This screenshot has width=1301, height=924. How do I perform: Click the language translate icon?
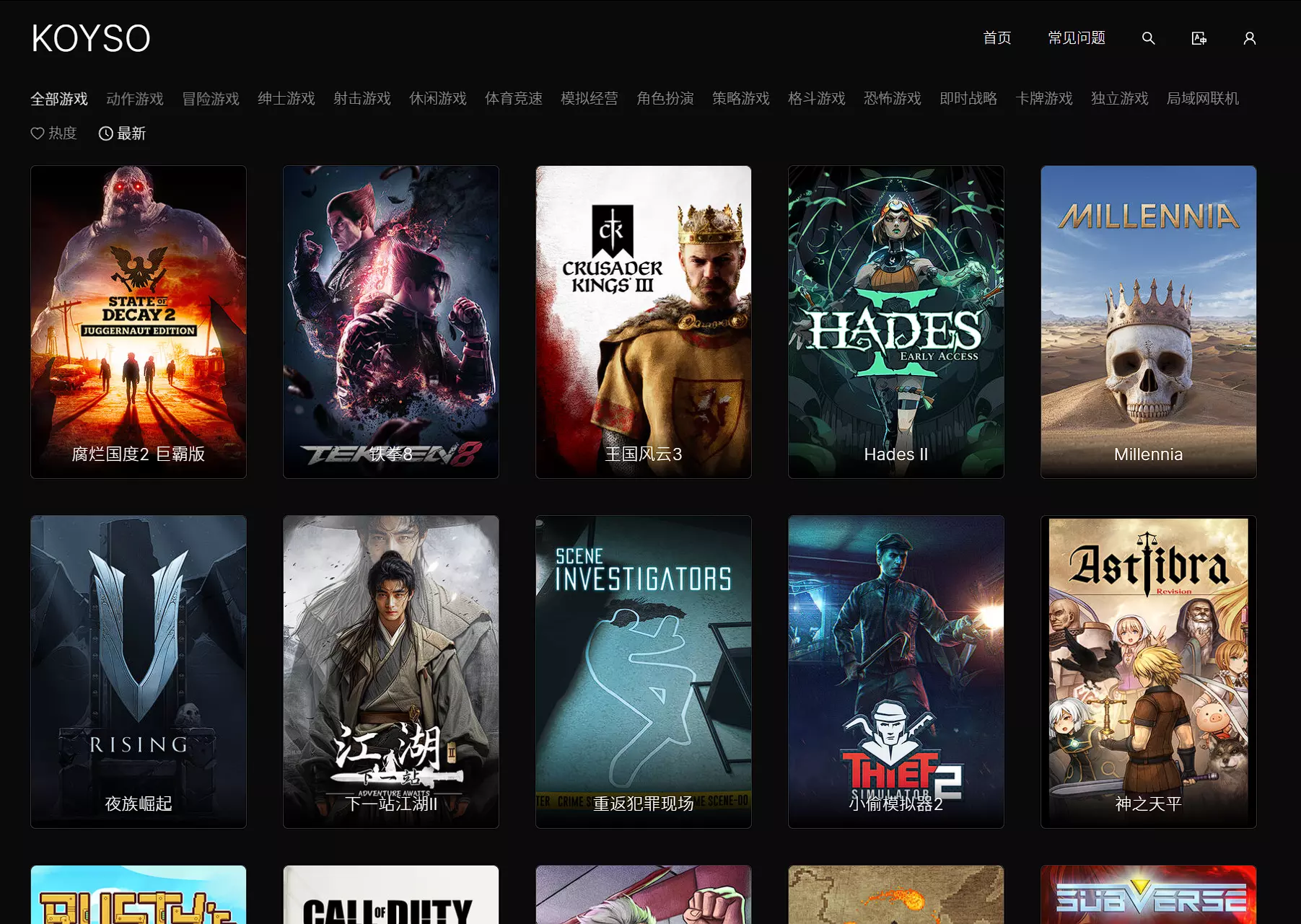[1199, 38]
